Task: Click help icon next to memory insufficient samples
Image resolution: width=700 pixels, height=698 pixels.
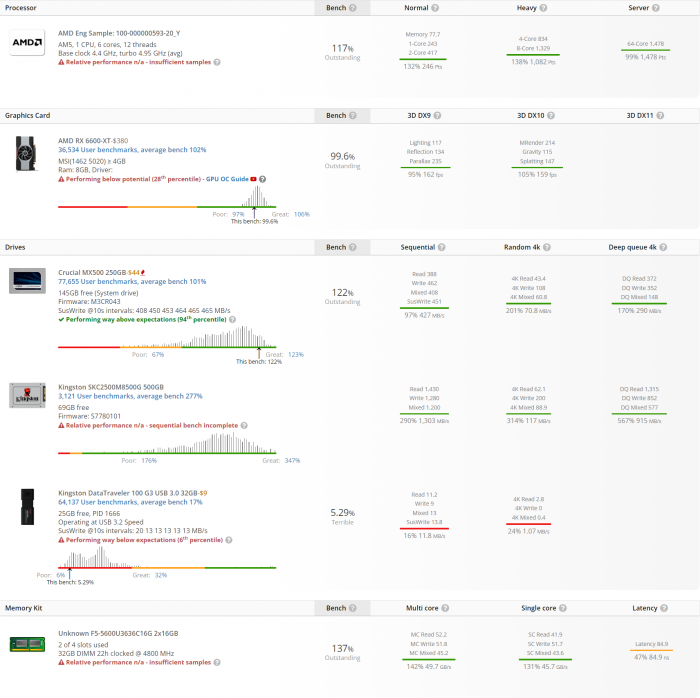Action: pyautogui.click(x=217, y=662)
